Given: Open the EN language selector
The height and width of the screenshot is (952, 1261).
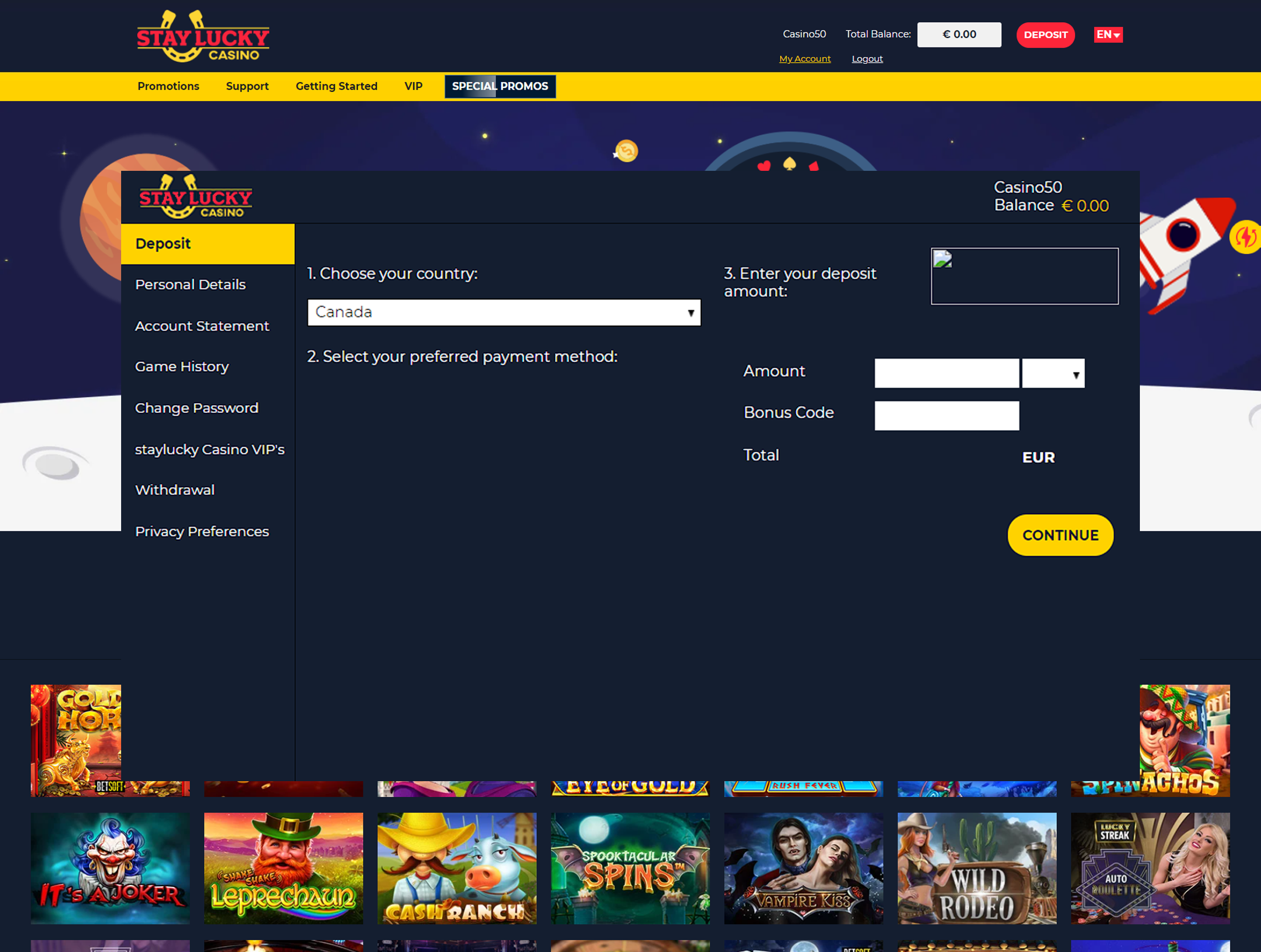Looking at the screenshot, I should click(x=1108, y=35).
